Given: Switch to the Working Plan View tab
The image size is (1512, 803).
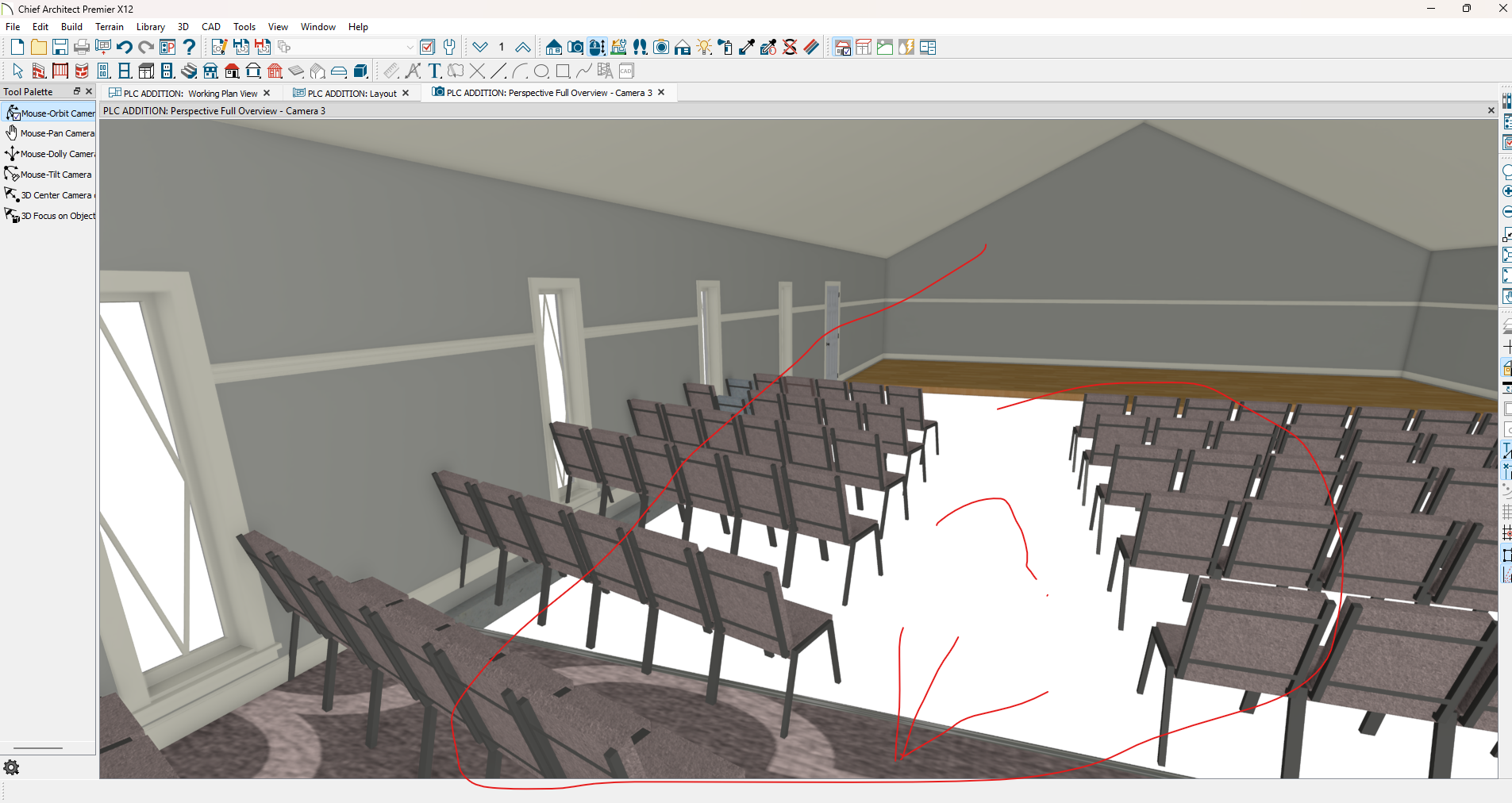Looking at the screenshot, I should (x=189, y=94).
